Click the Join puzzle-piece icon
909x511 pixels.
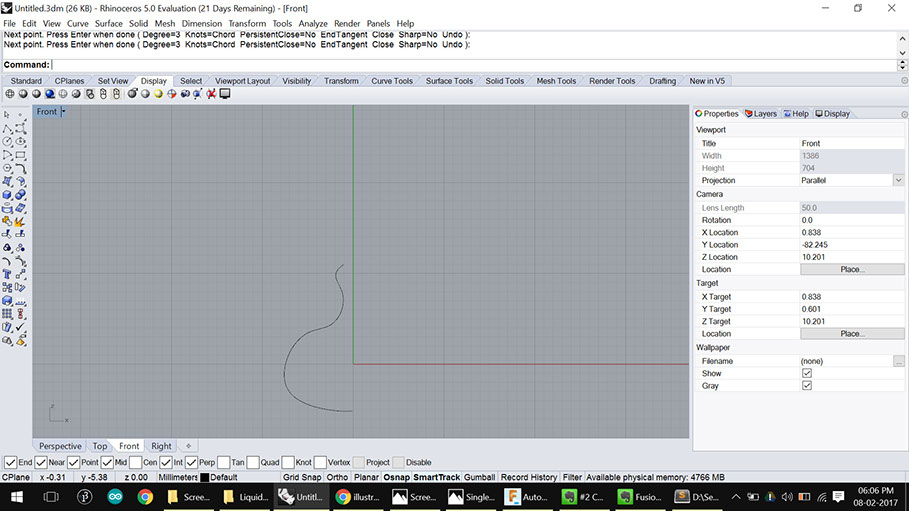point(7,222)
